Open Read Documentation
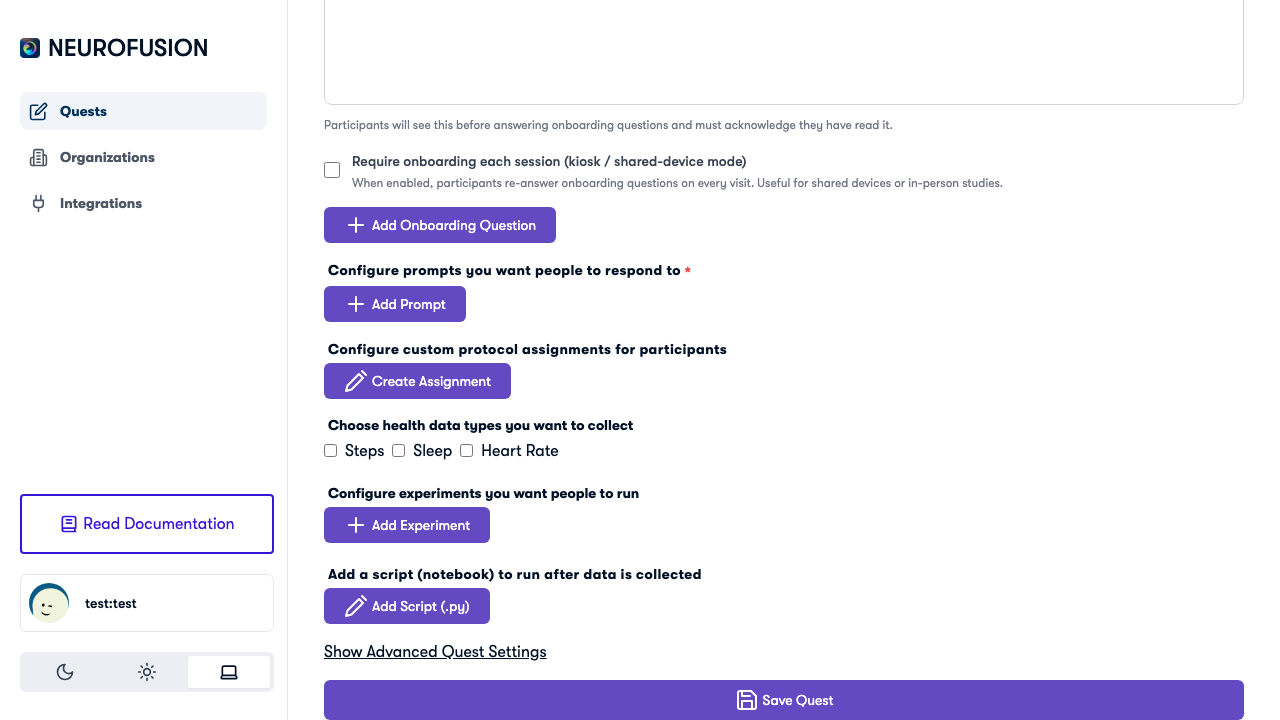The width and height of the screenshot is (1280, 720). point(146,523)
